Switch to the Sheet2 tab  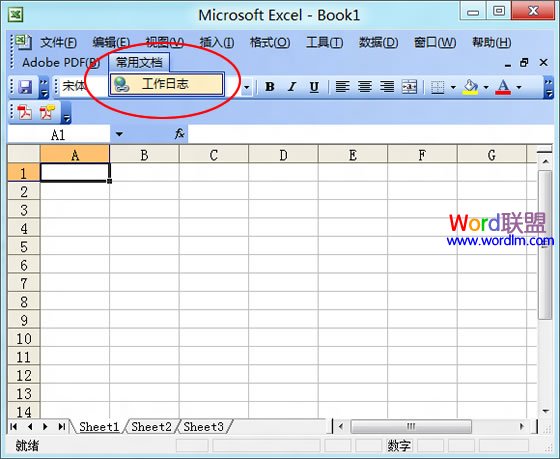click(x=151, y=426)
